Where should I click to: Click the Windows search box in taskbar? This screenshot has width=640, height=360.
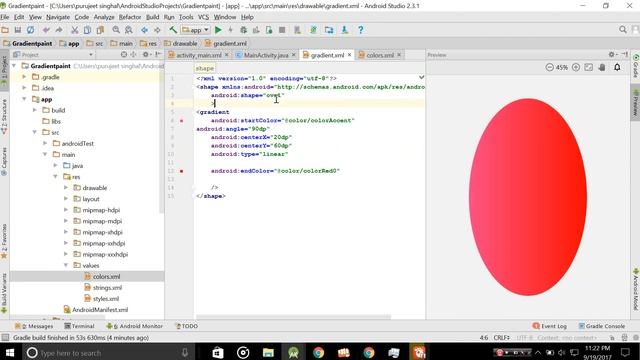[108, 353]
